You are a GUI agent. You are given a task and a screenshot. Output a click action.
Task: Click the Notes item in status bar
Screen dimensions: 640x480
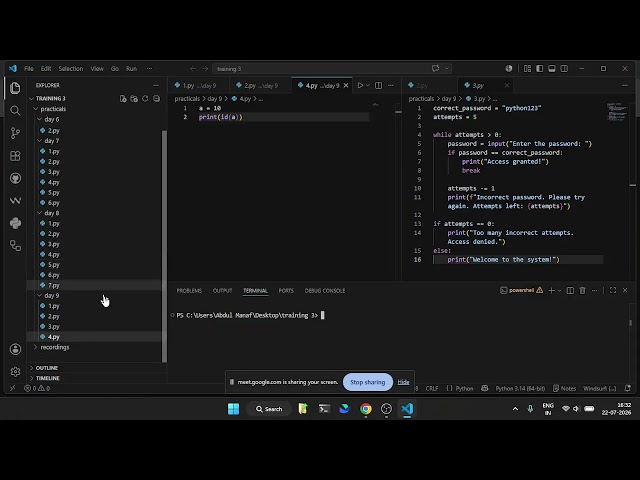point(564,388)
